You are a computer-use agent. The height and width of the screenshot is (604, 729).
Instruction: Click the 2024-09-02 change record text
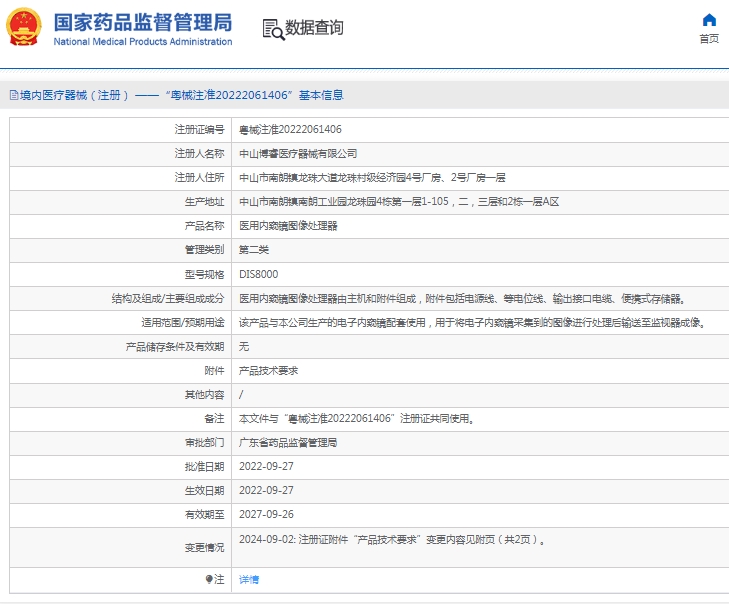tap(392, 539)
